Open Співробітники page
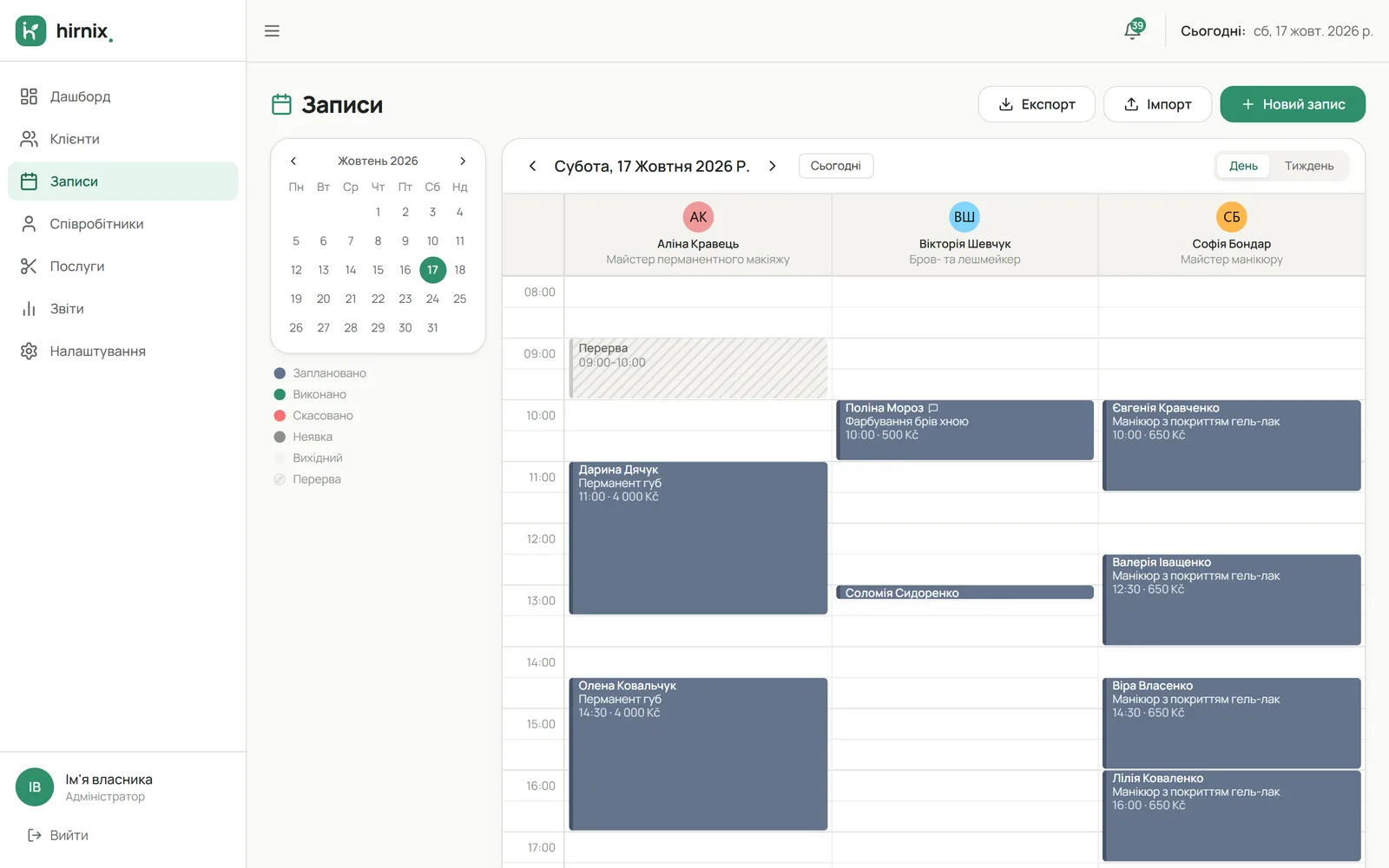The image size is (1389, 868). tap(123, 224)
